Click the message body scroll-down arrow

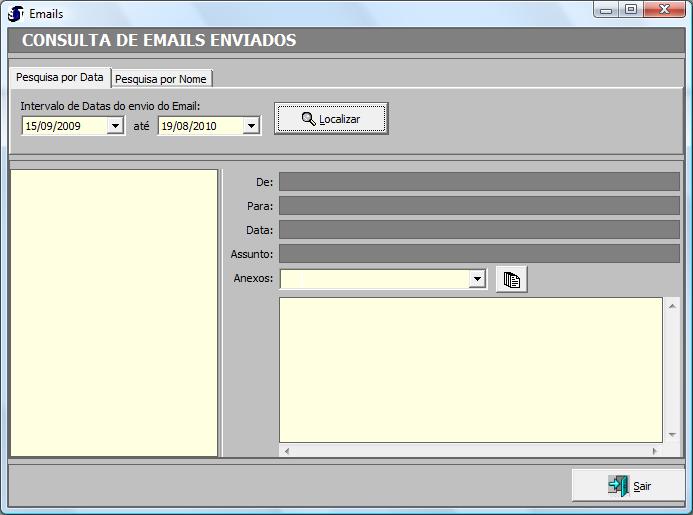coord(672,435)
